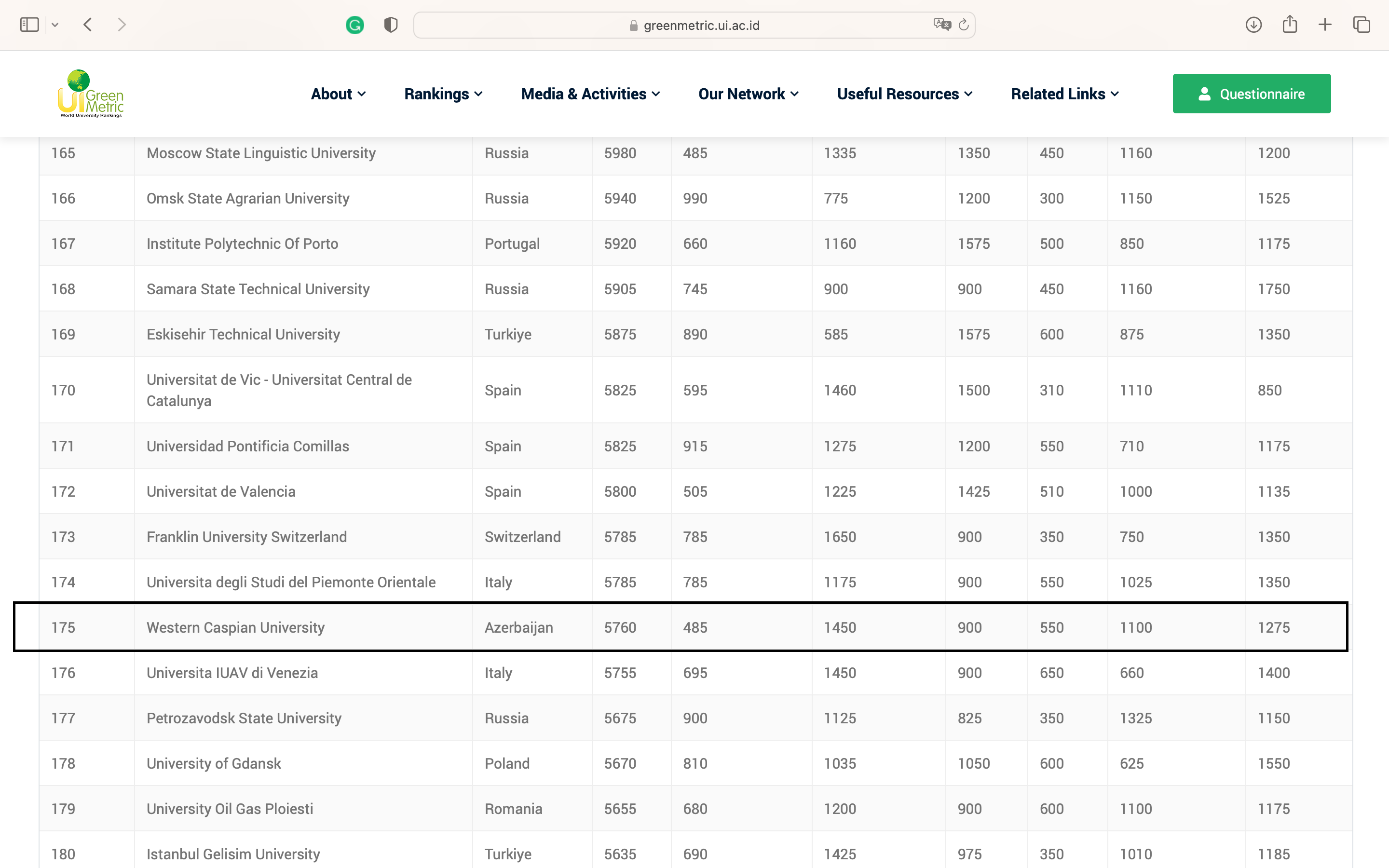
Task: Open the Share menu
Action: pyautogui.click(x=1290, y=24)
